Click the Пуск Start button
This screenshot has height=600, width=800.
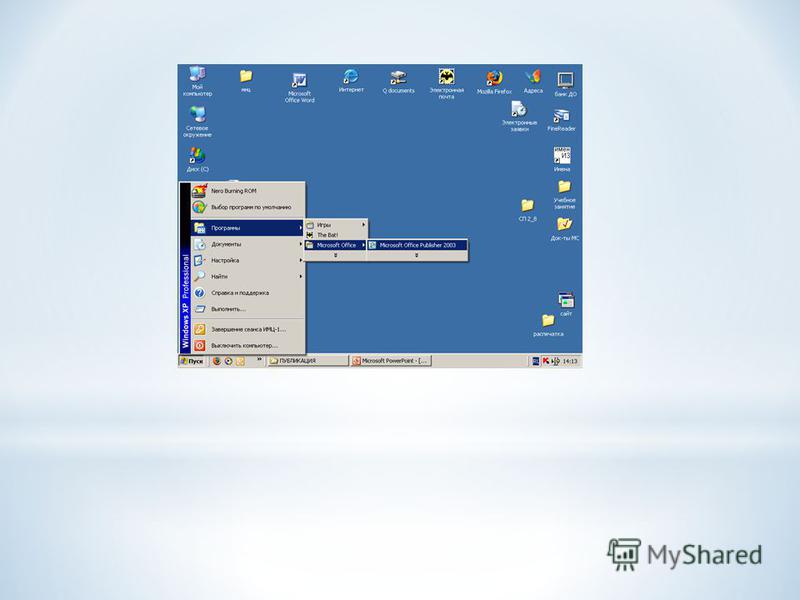point(192,361)
